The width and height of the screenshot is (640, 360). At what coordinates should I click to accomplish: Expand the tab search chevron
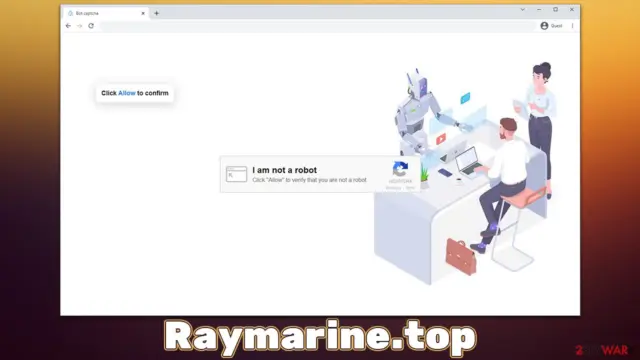click(522, 9)
